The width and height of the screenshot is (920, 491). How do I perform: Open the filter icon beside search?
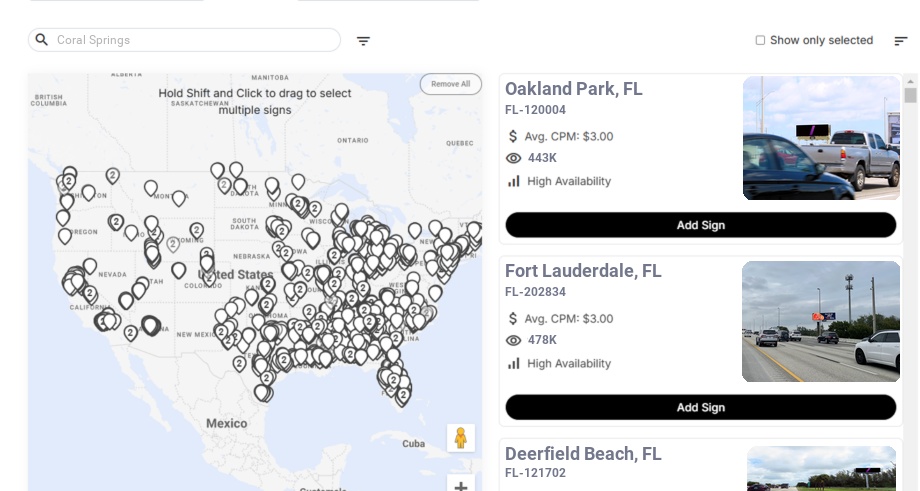[363, 41]
